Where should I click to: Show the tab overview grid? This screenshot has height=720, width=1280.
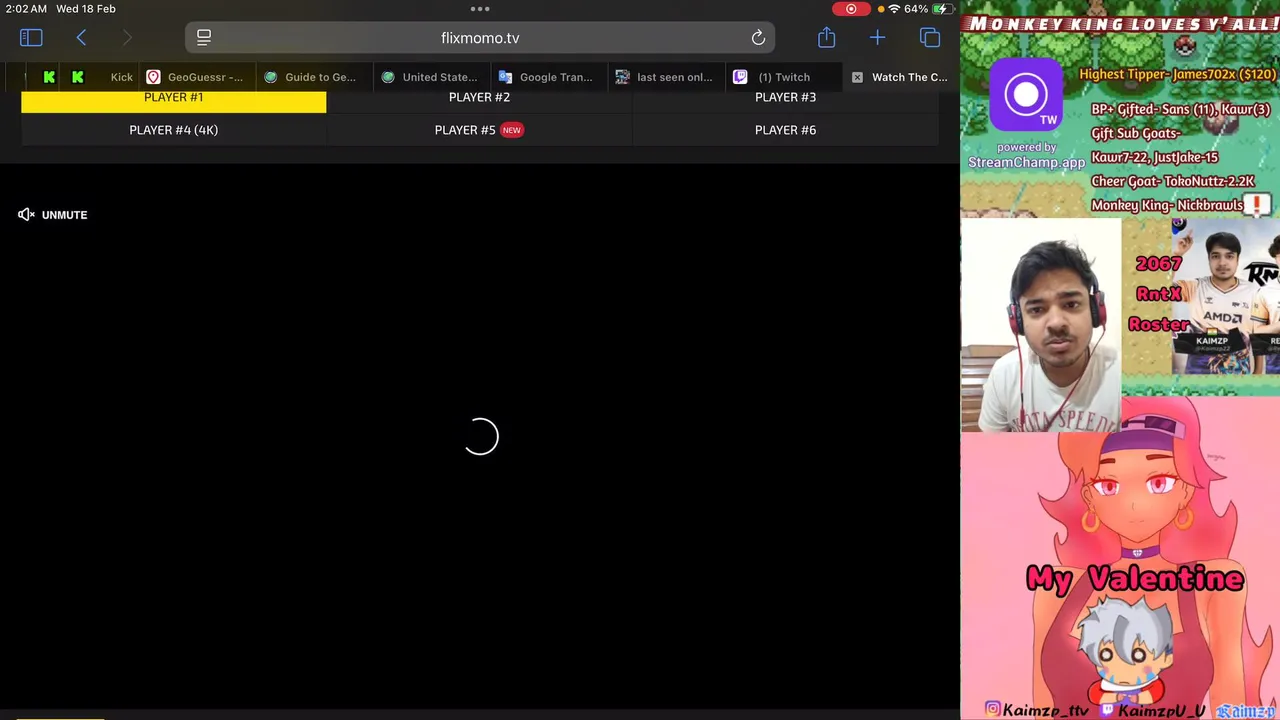[930, 38]
